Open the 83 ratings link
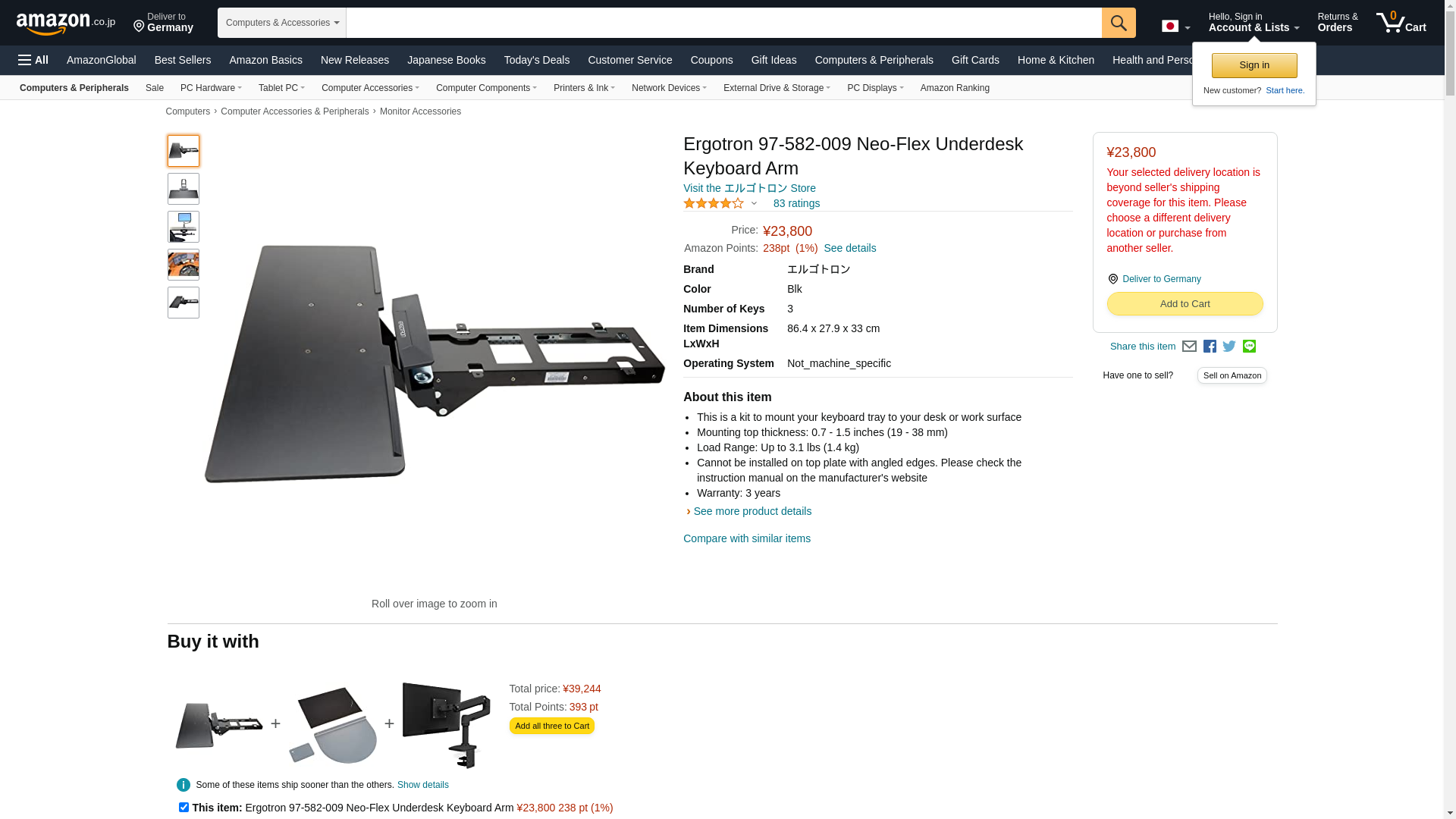 [x=796, y=203]
